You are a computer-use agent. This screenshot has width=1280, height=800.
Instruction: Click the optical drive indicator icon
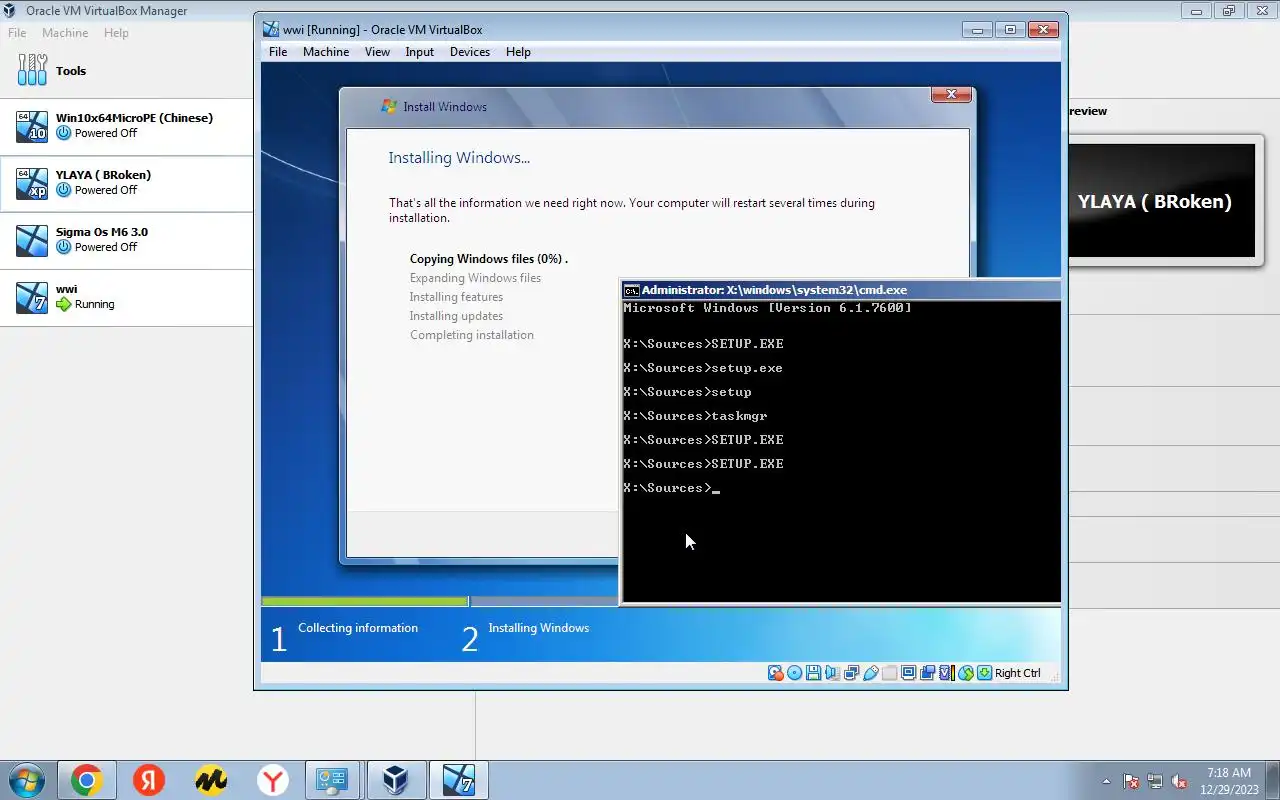click(795, 673)
